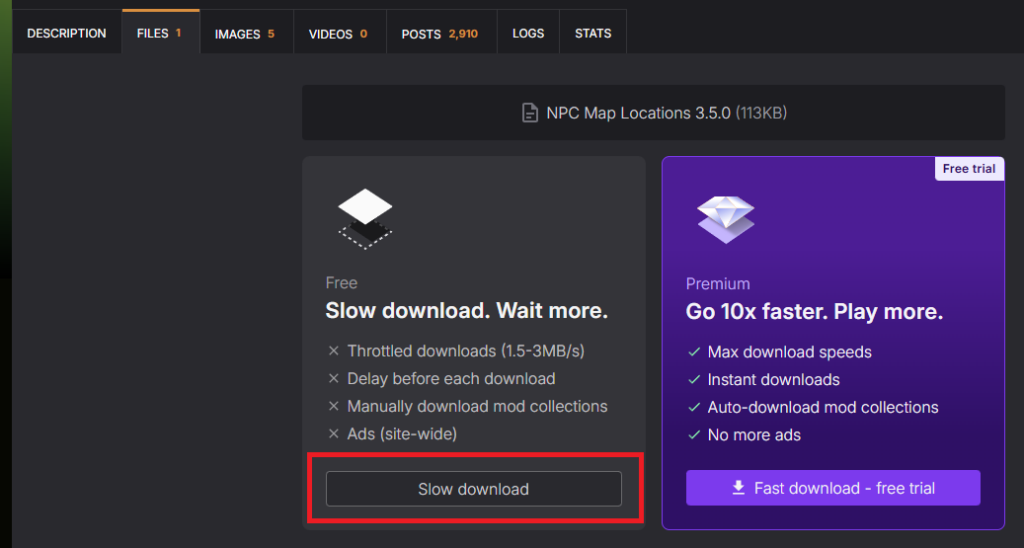The image size is (1024, 548).
Task: Click the X icon next to Ads (site-wide)
Action: [x=334, y=434]
